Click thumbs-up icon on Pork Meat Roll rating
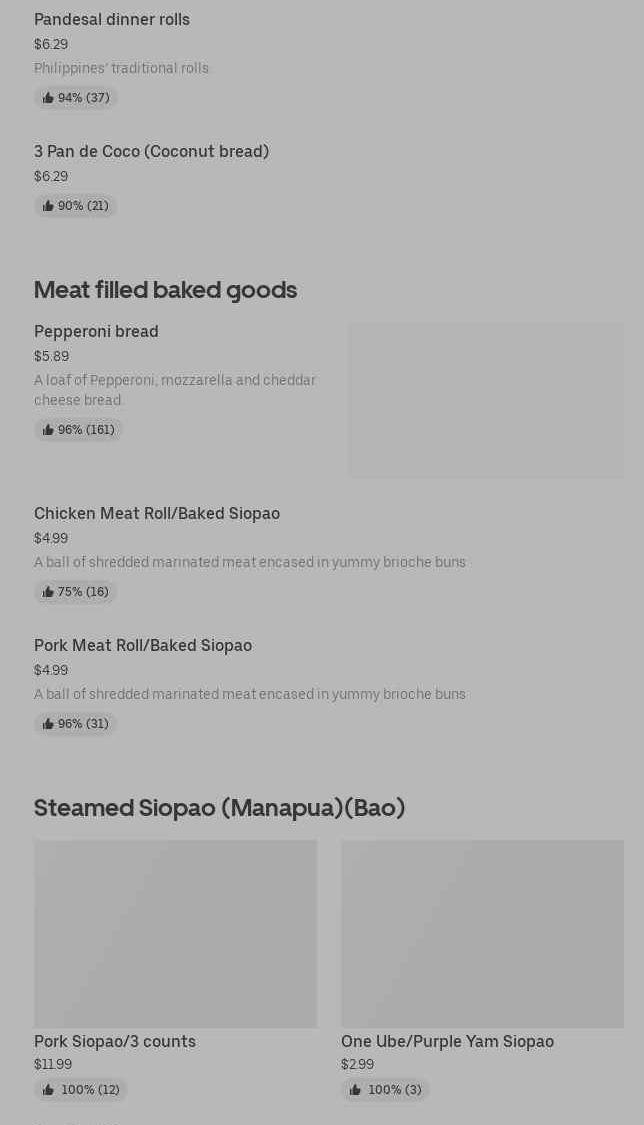The image size is (644, 1125). (x=48, y=724)
